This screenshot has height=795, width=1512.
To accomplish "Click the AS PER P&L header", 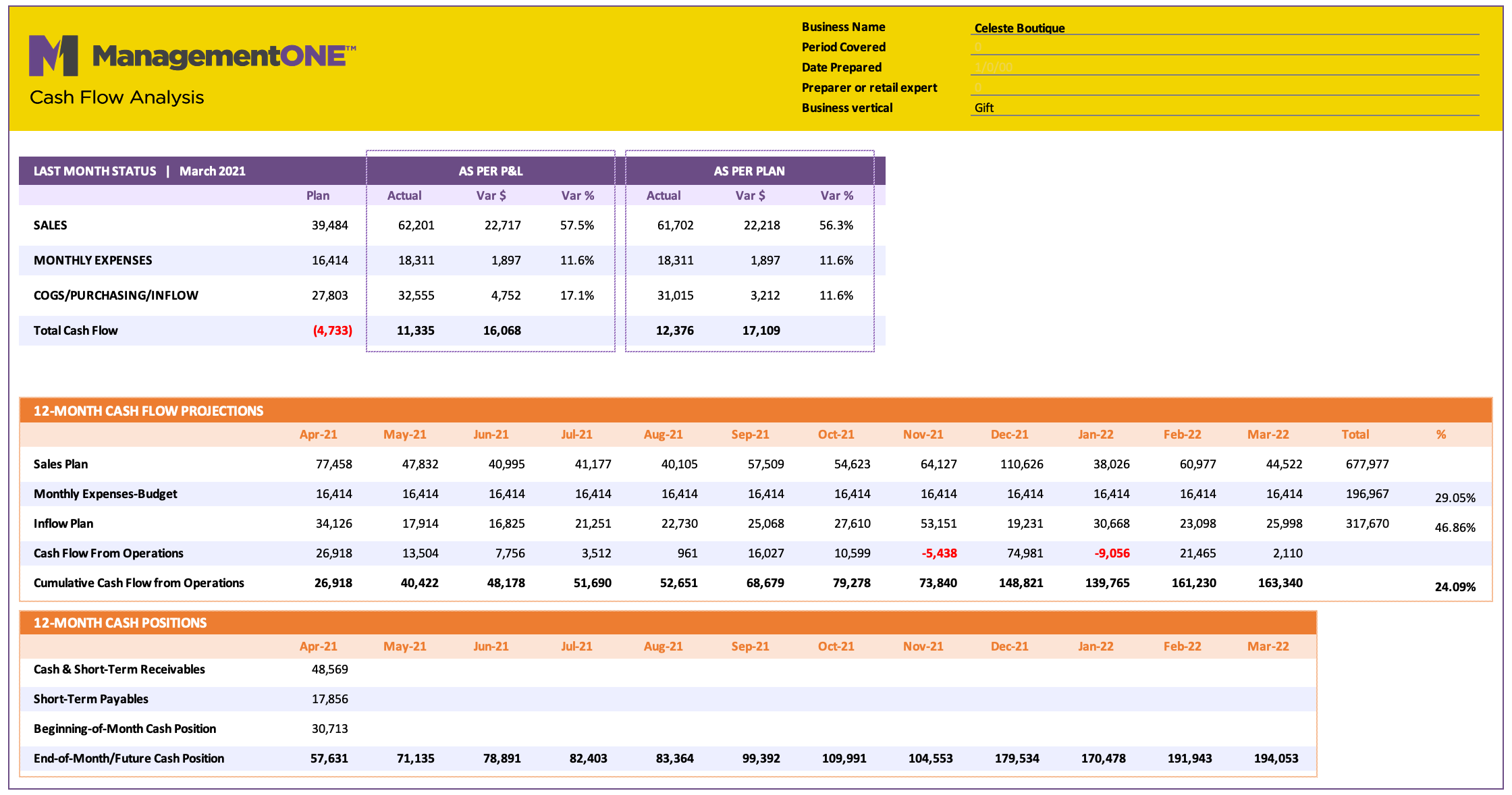I will click(491, 171).
